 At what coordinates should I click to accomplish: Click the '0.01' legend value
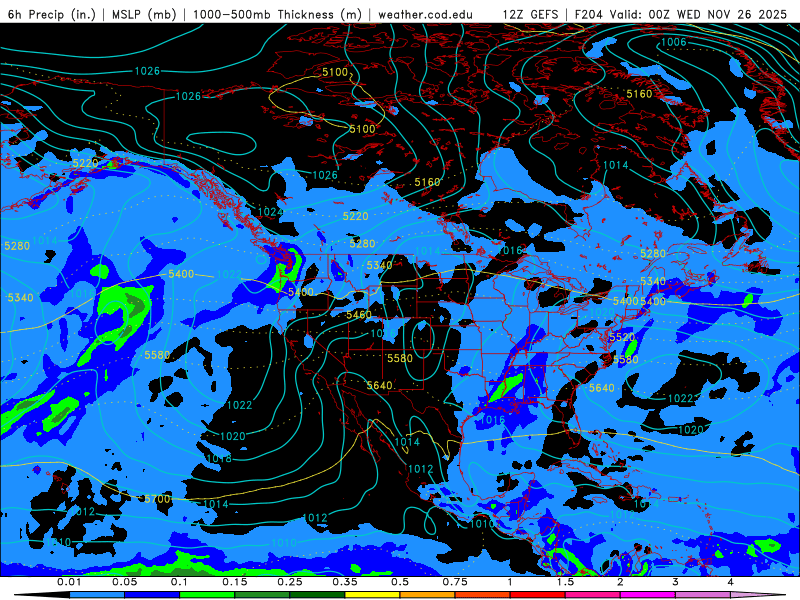(69, 582)
